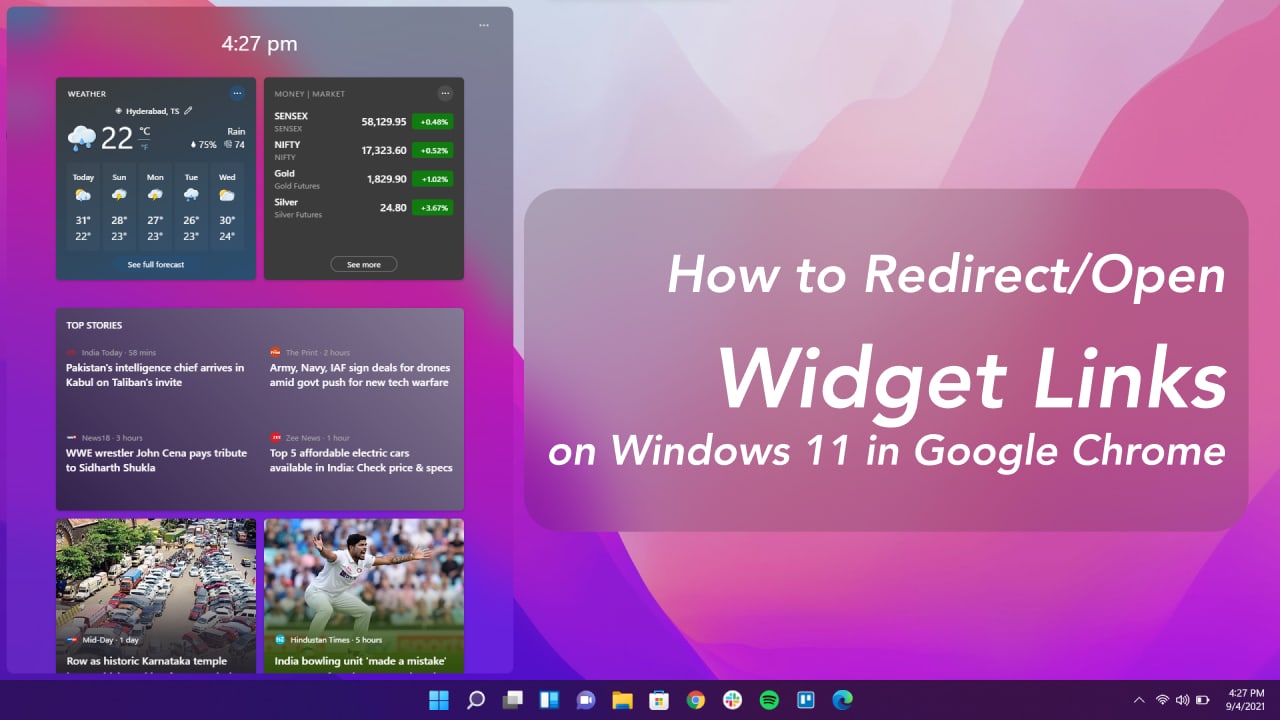
Task: Open Trello from the taskbar
Action: click(806, 700)
